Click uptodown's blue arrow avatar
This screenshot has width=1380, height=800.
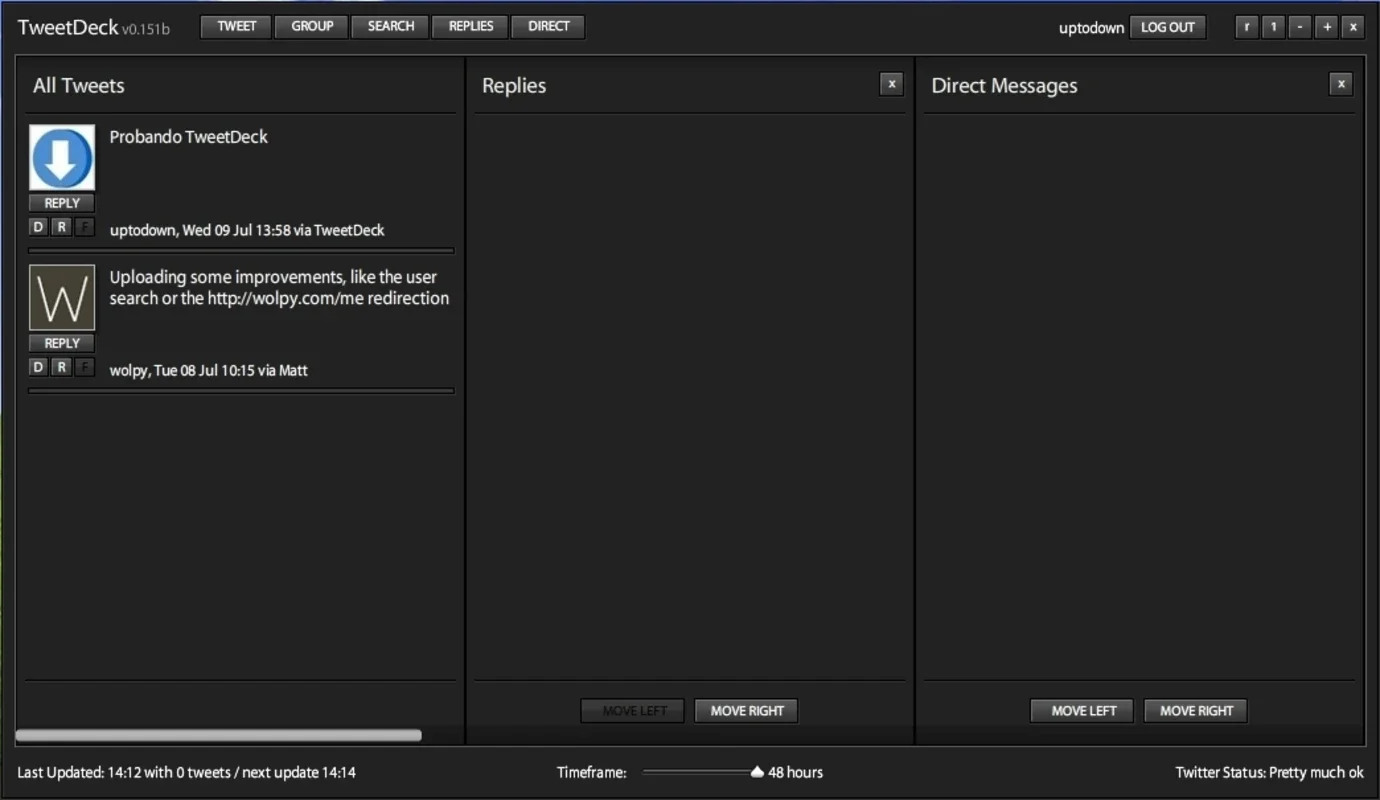pos(62,158)
